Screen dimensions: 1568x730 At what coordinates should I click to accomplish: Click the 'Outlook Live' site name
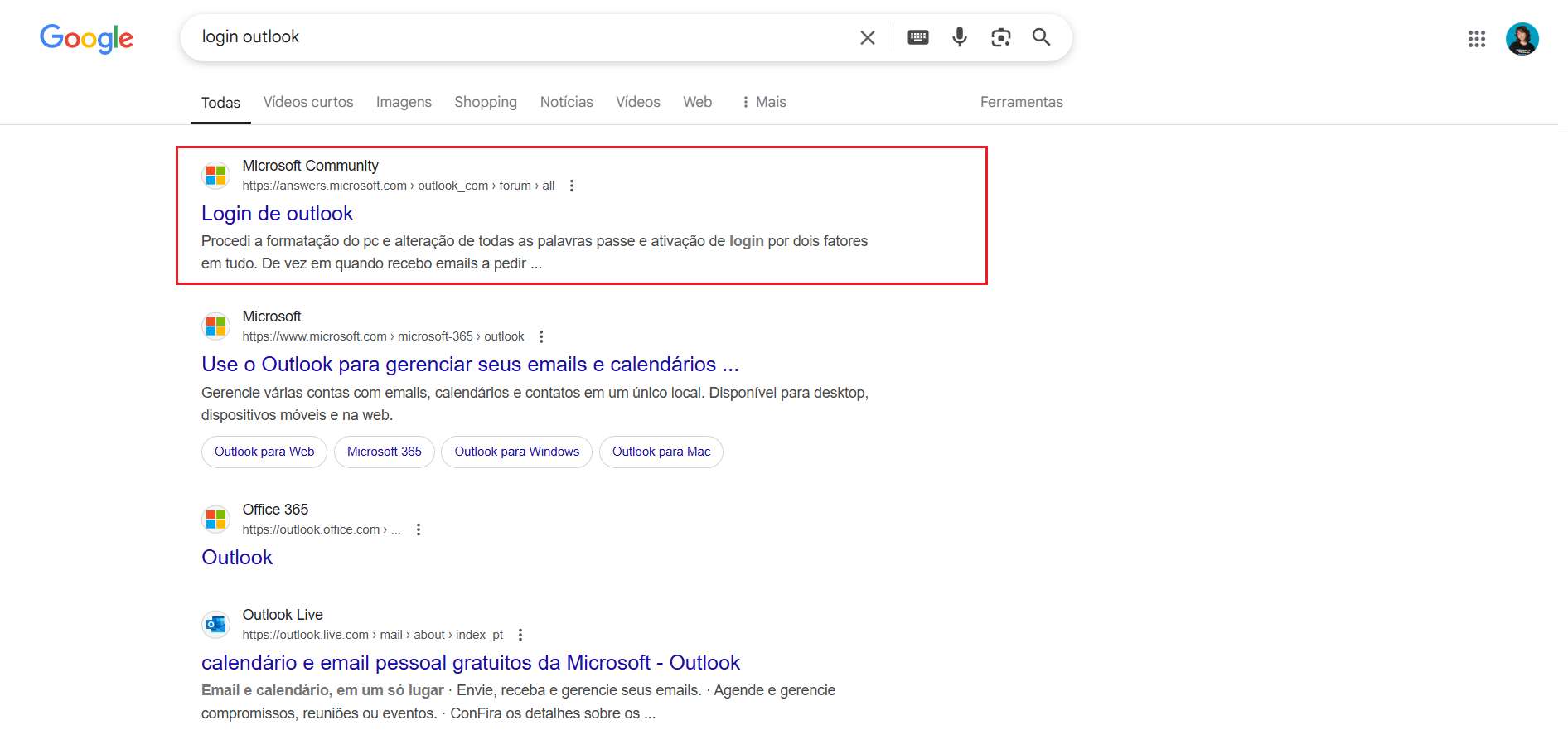coord(283,615)
